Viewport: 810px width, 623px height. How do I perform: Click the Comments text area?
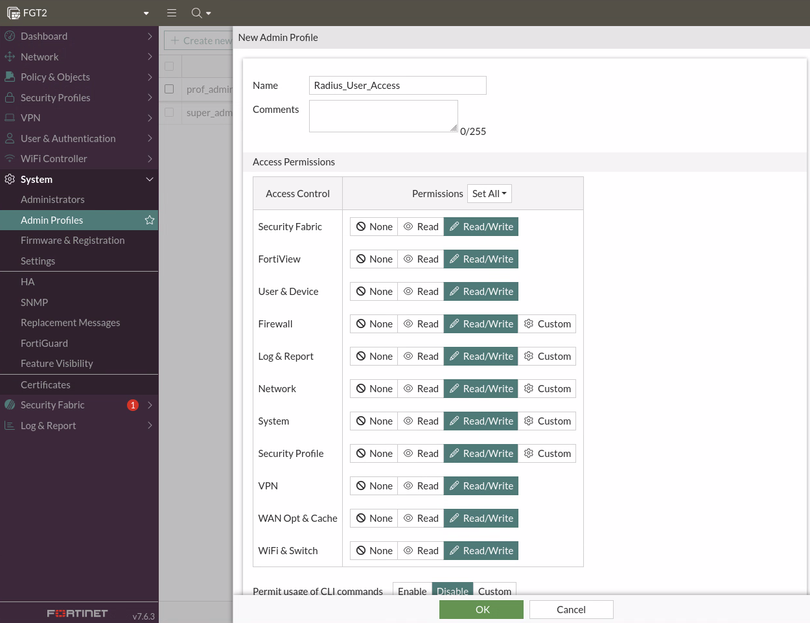pos(383,116)
